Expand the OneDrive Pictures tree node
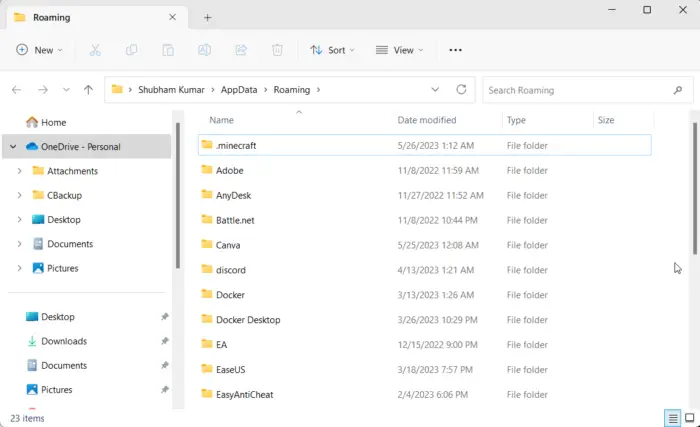 19,268
